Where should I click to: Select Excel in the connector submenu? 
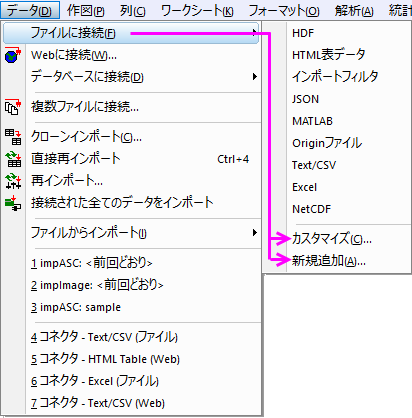point(337,187)
